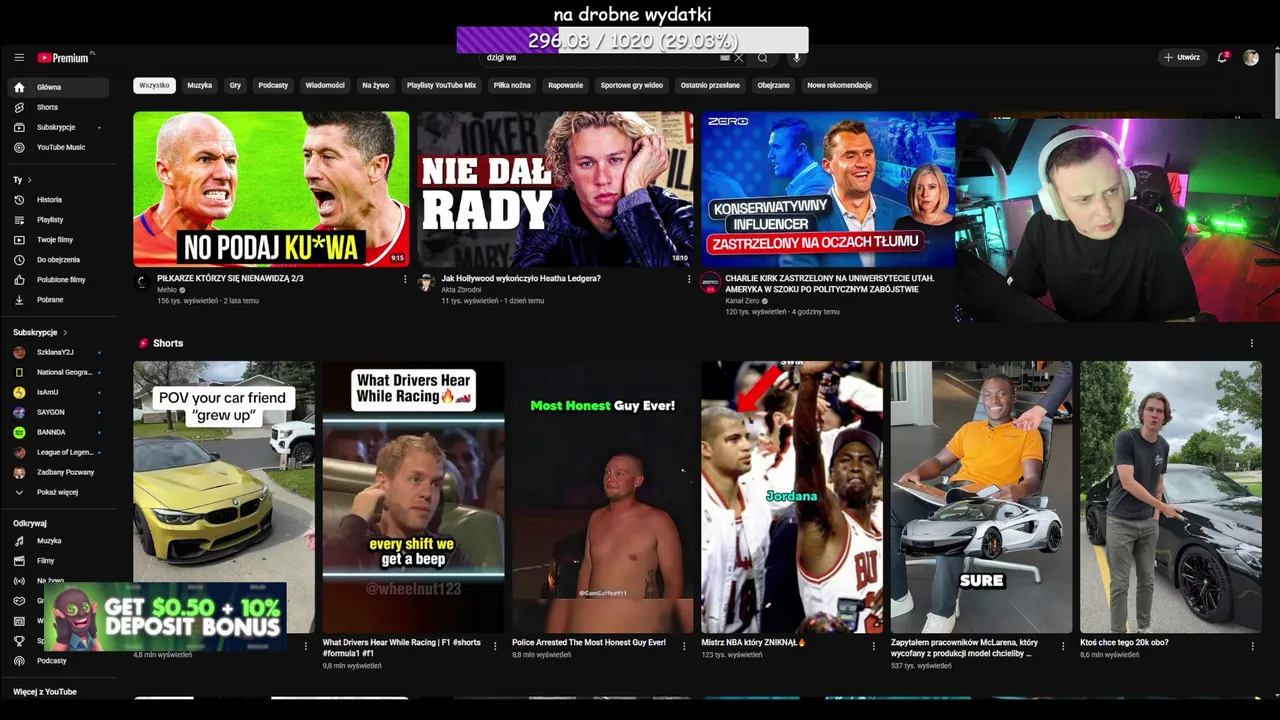Select the Nowe rekomendacje chip
This screenshot has width=1280, height=720.
pyautogui.click(x=839, y=85)
